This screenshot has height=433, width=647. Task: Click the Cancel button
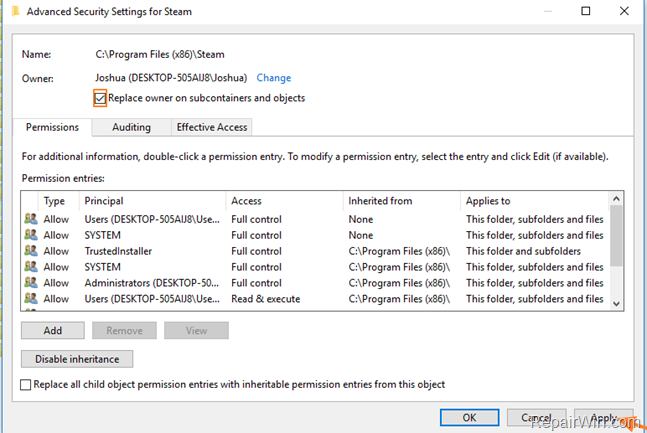(x=536, y=418)
